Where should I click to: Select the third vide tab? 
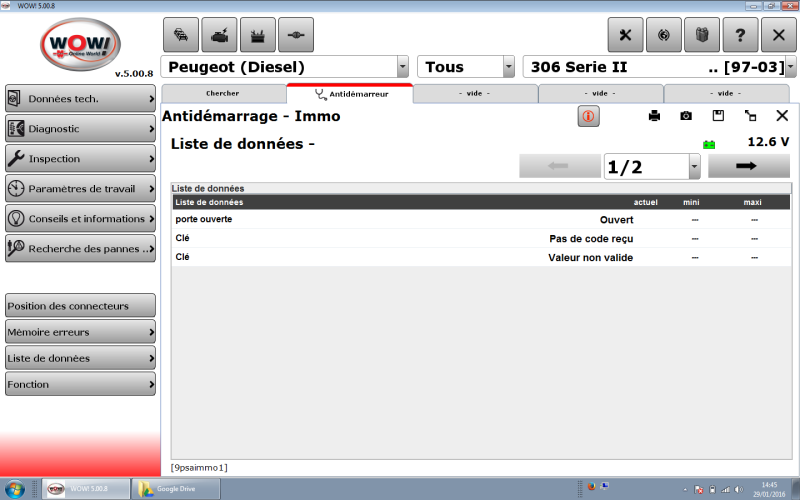726,93
